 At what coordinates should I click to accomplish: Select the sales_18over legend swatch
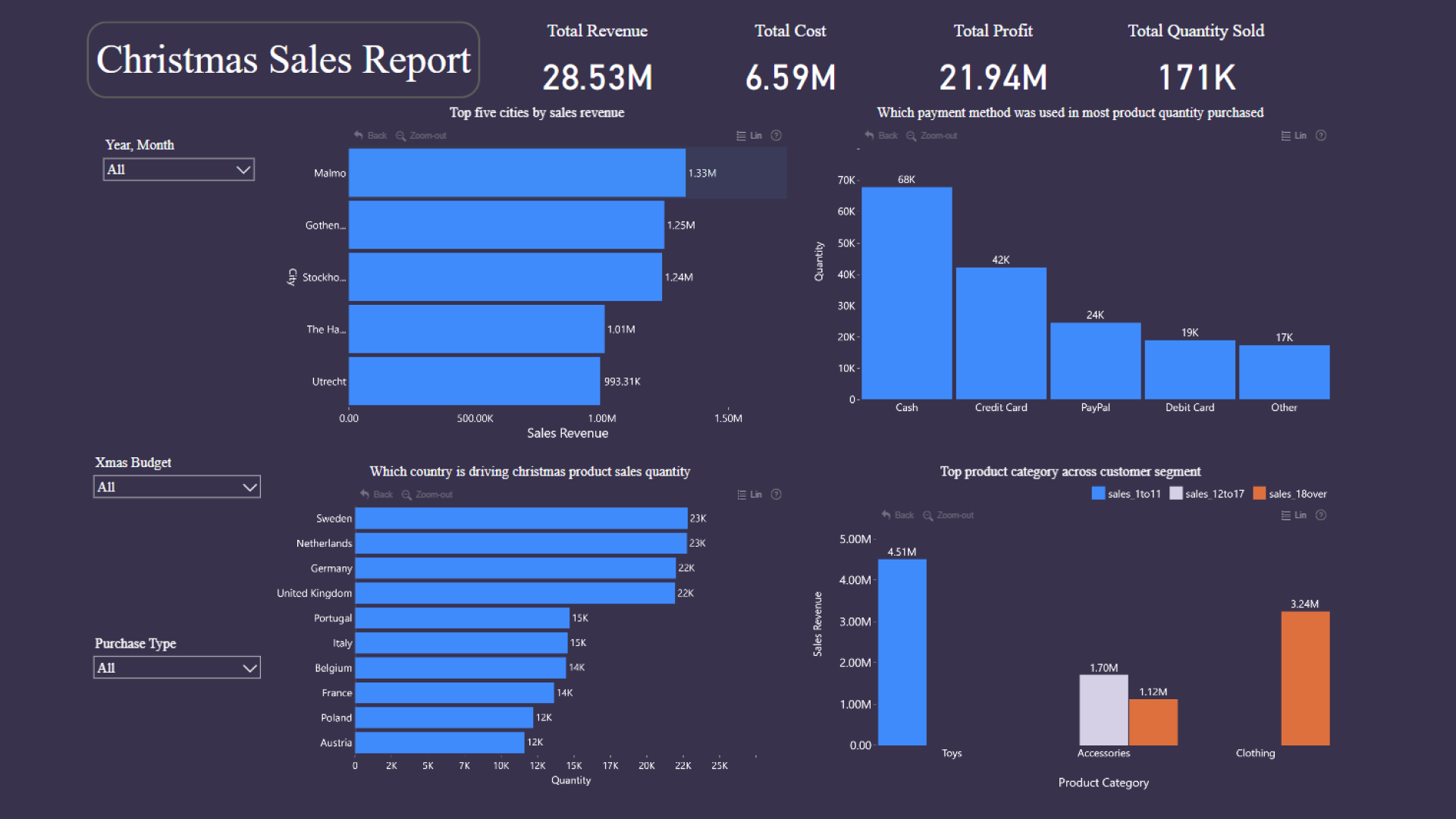tap(1259, 494)
